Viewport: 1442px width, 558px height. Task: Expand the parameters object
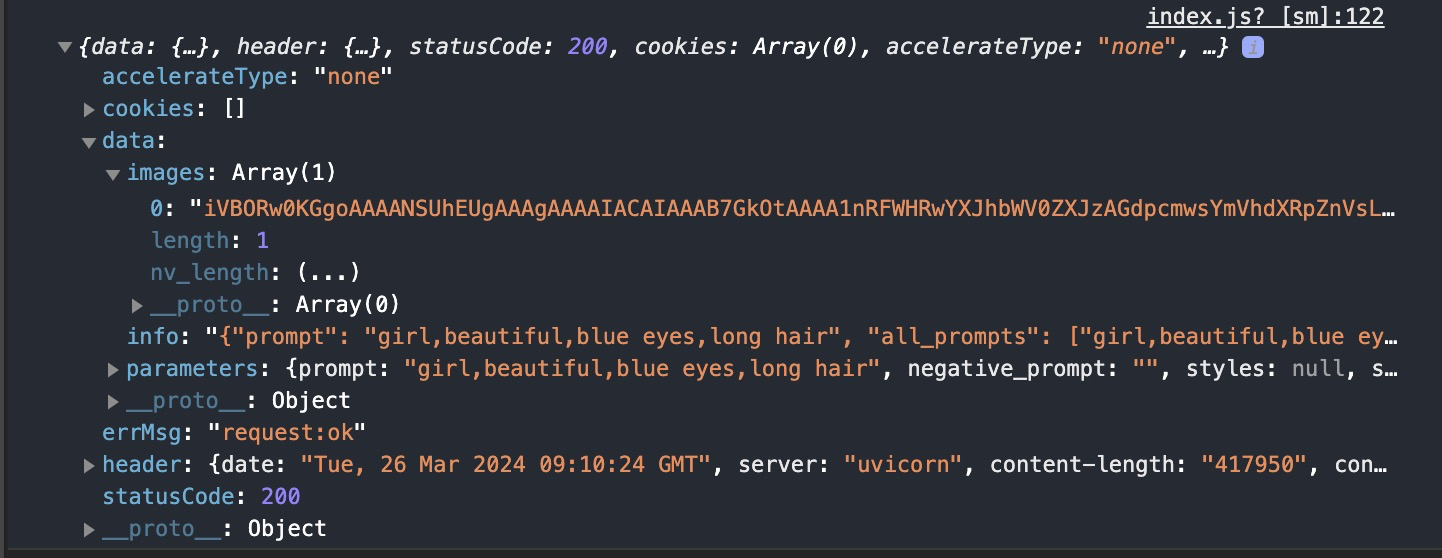(113, 370)
